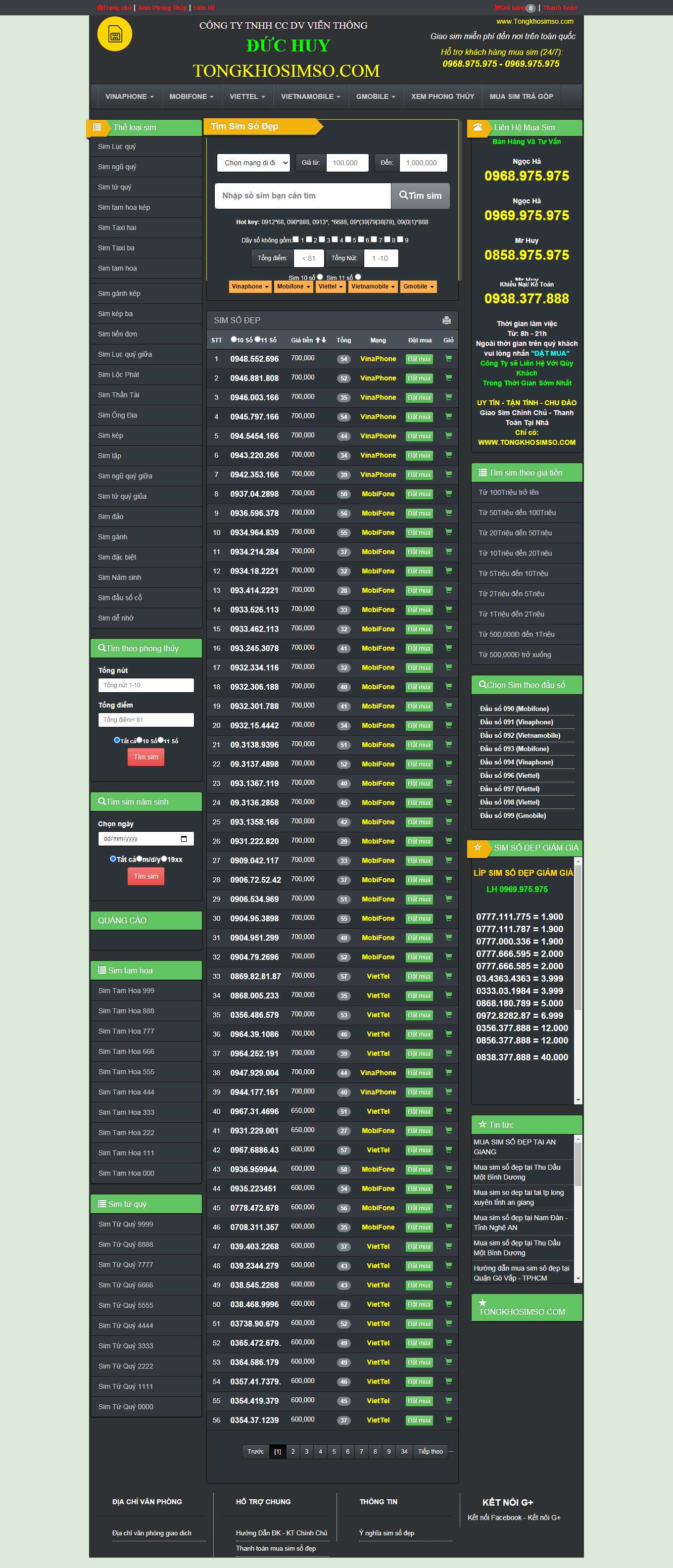Expand the orange Viettel dropdown button
Screen dimensions: 673x1568
click(331, 286)
